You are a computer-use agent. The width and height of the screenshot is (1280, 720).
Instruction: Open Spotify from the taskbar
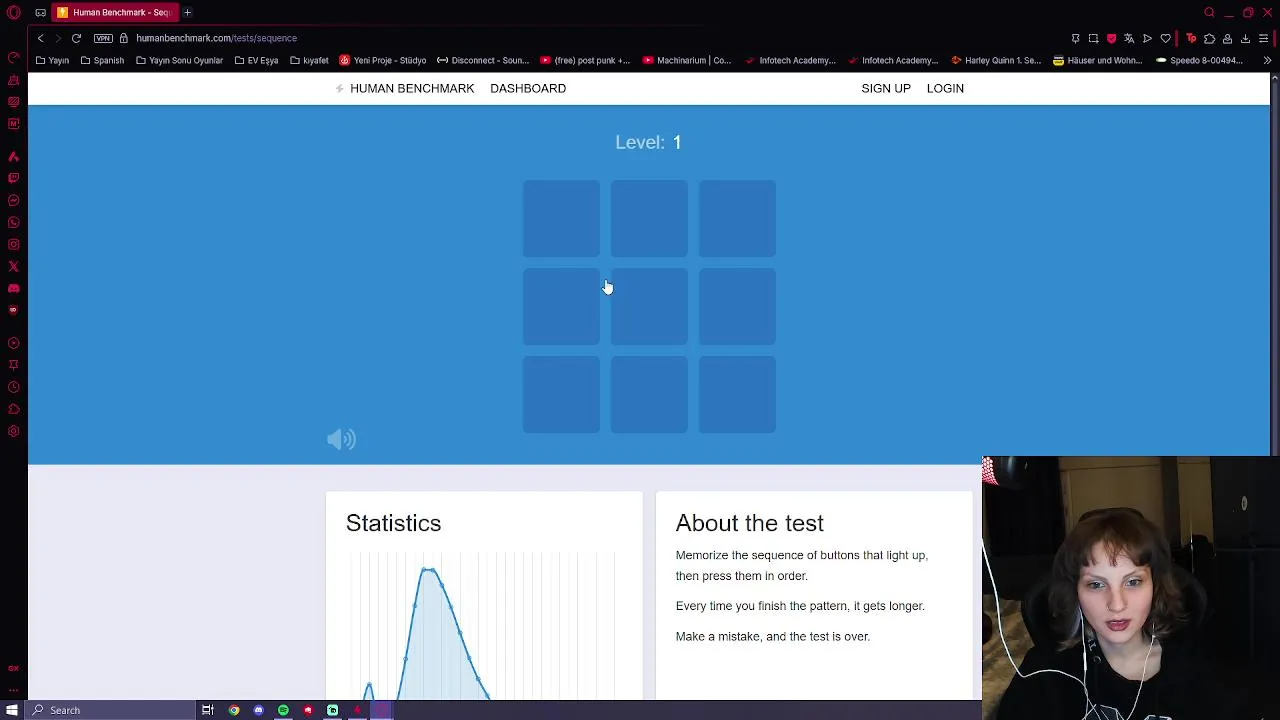283,710
